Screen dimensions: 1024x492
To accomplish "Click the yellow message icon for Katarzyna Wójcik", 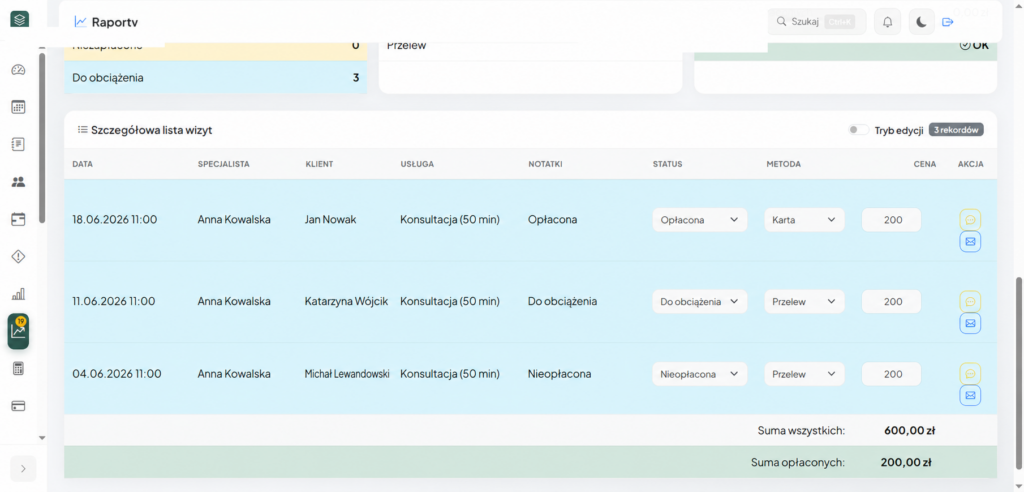I will [970, 301].
